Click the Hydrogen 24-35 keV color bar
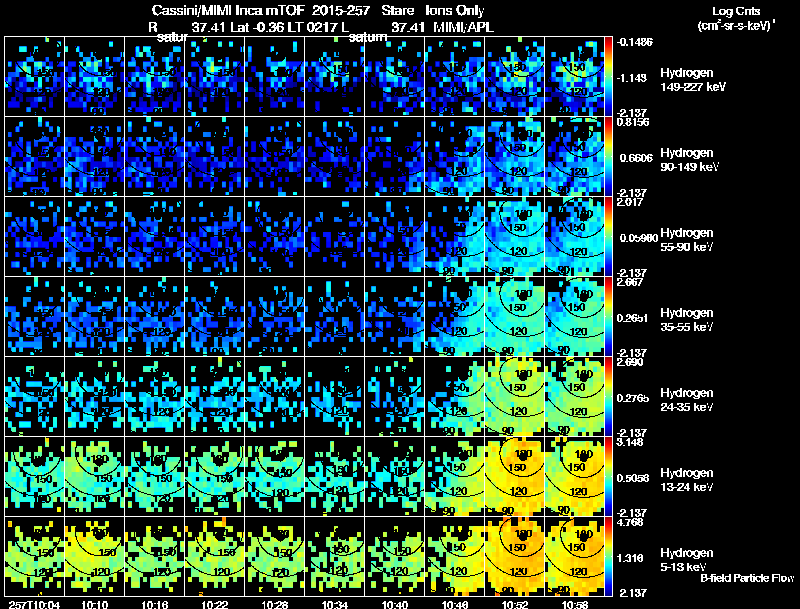This screenshot has height=609, width=800. 608,397
